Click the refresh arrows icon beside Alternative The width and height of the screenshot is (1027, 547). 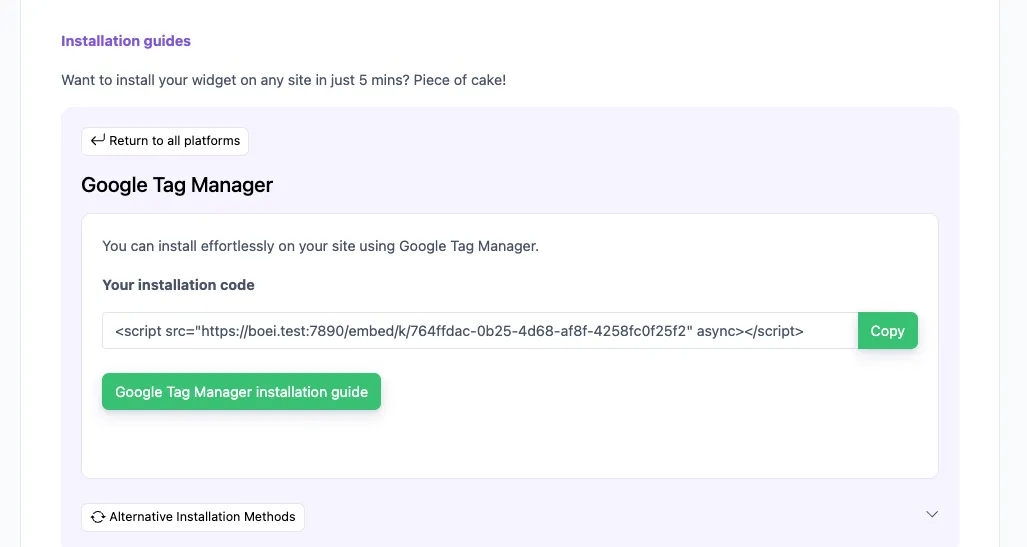pyautogui.click(x=98, y=517)
